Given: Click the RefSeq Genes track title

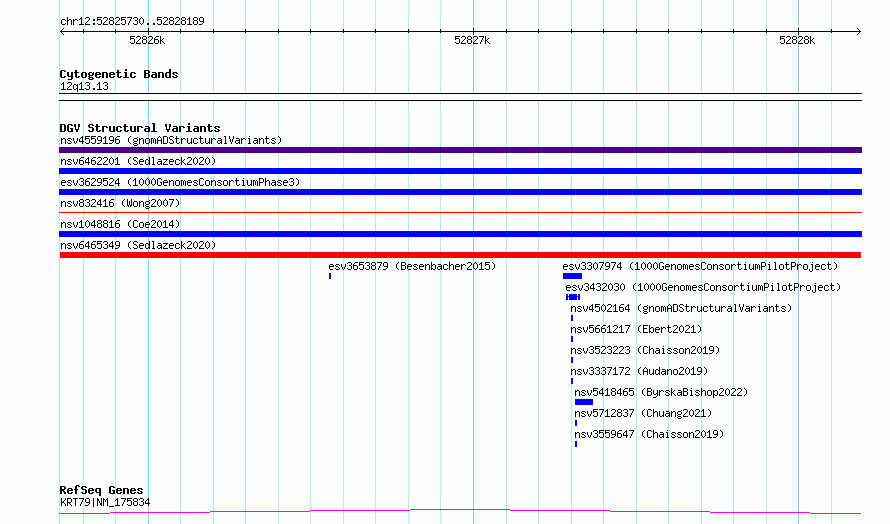Looking at the screenshot, I should (x=101, y=490).
